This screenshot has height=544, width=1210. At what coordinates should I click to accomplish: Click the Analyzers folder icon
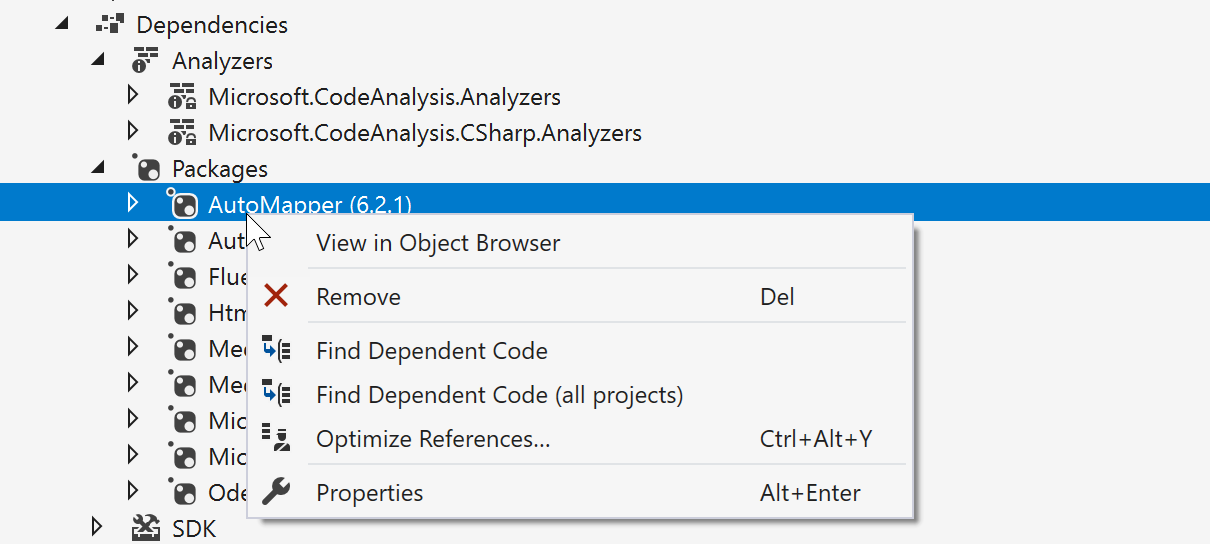pos(146,61)
